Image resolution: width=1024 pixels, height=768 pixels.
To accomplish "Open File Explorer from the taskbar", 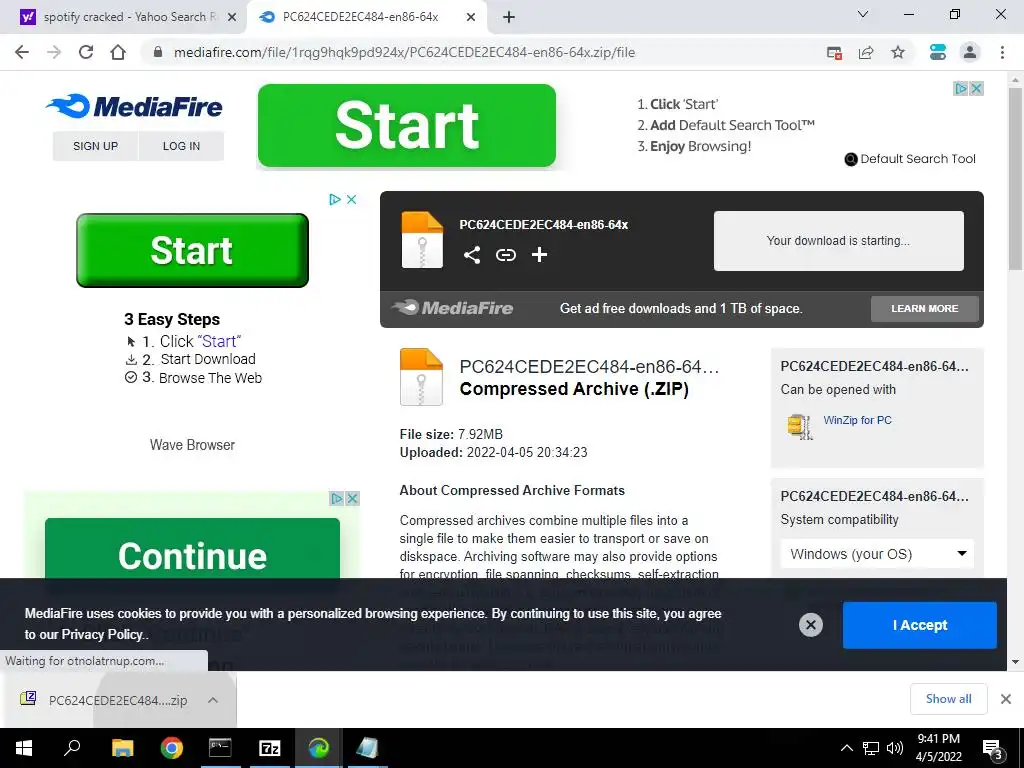I will tap(122, 748).
